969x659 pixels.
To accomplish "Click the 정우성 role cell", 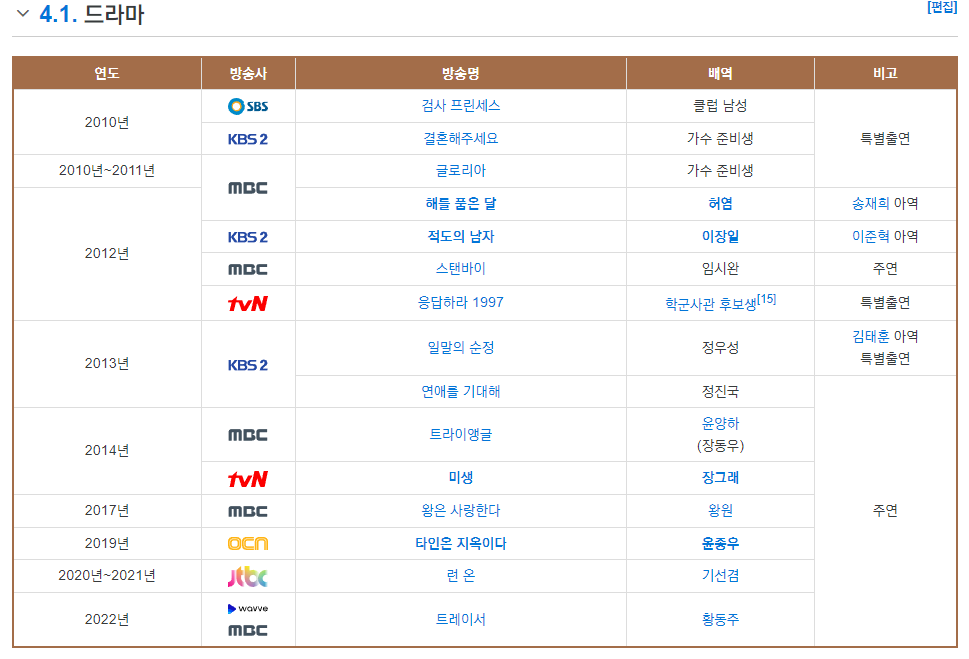I will pos(721,347).
